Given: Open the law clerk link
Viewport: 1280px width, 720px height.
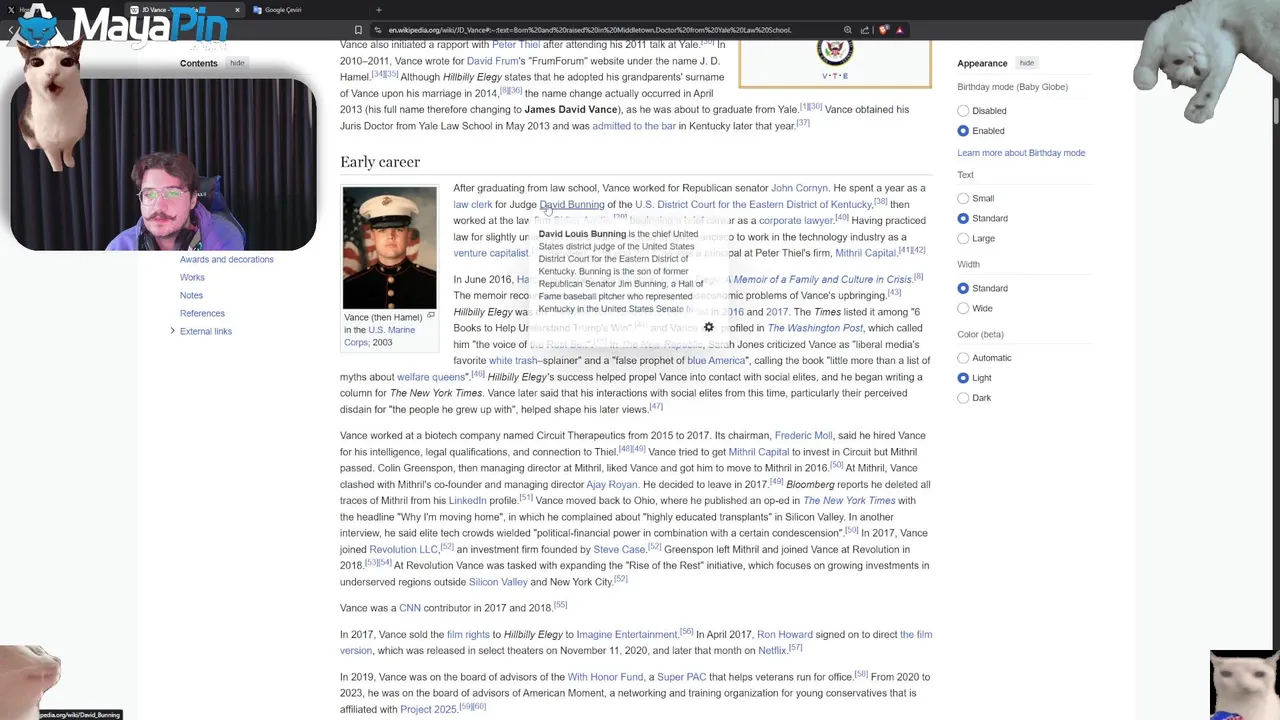Looking at the screenshot, I should click(x=473, y=204).
